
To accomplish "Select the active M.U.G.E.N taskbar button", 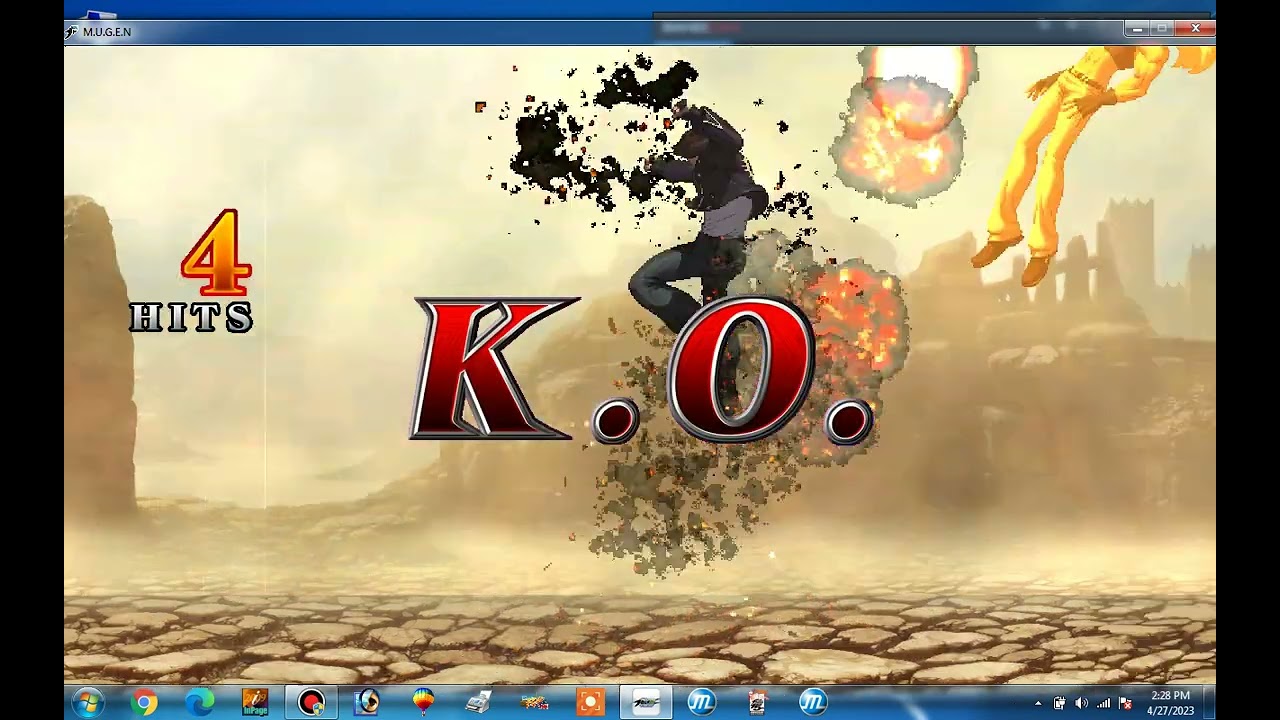I will (646, 703).
